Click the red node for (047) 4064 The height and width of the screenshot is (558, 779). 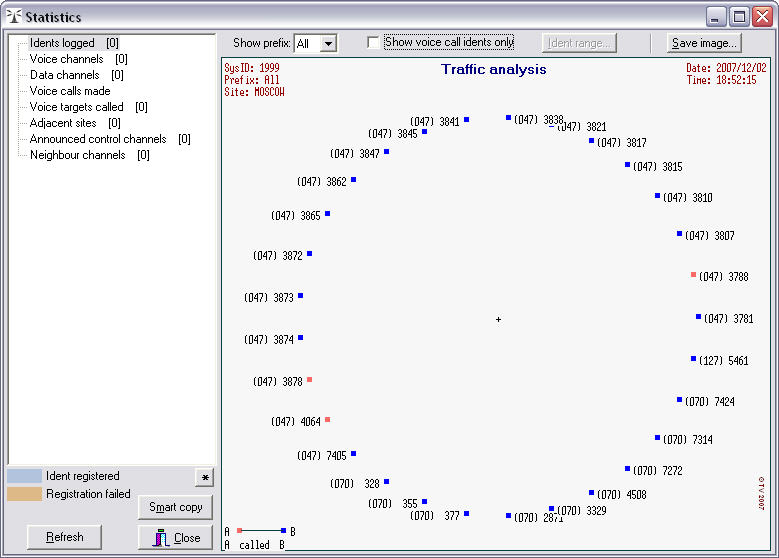[x=327, y=420]
